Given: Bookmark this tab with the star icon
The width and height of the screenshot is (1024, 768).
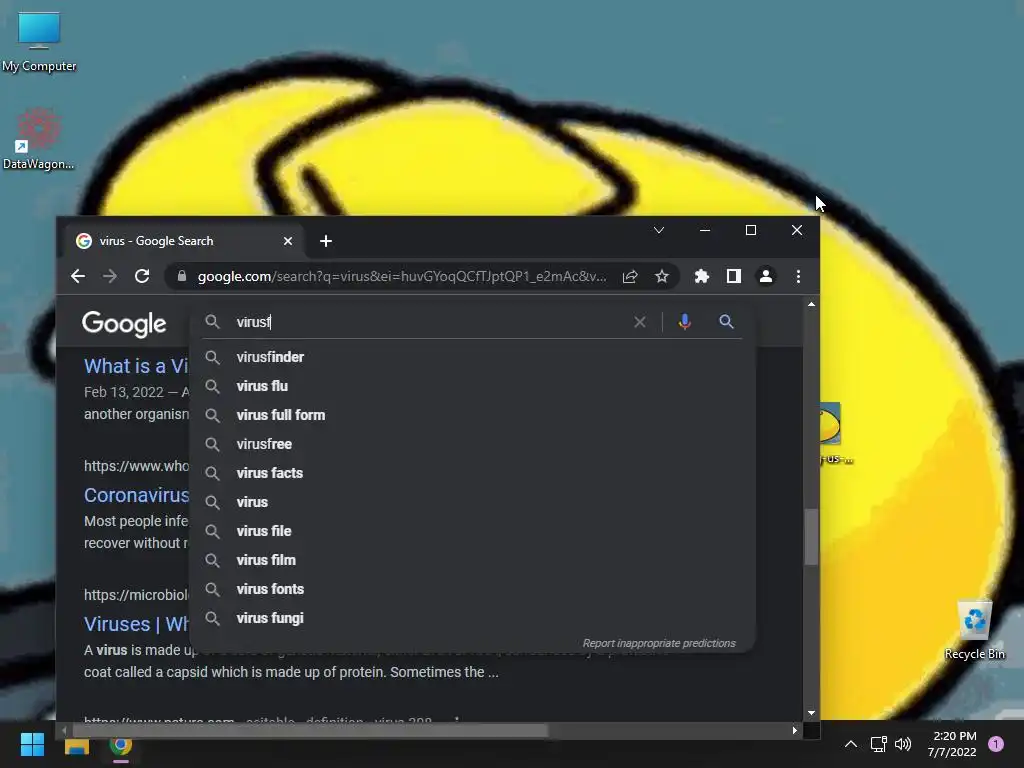Looking at the screenshot, I should point(662,276).
